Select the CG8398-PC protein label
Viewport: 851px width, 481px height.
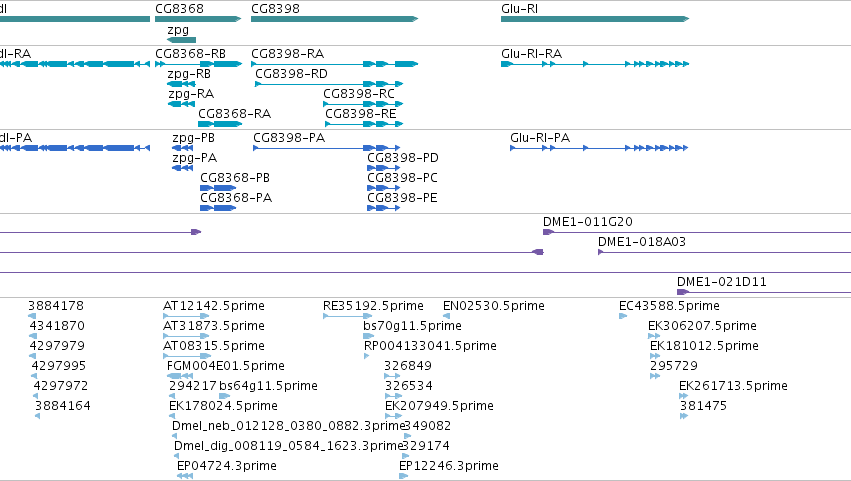coord(402,178)
